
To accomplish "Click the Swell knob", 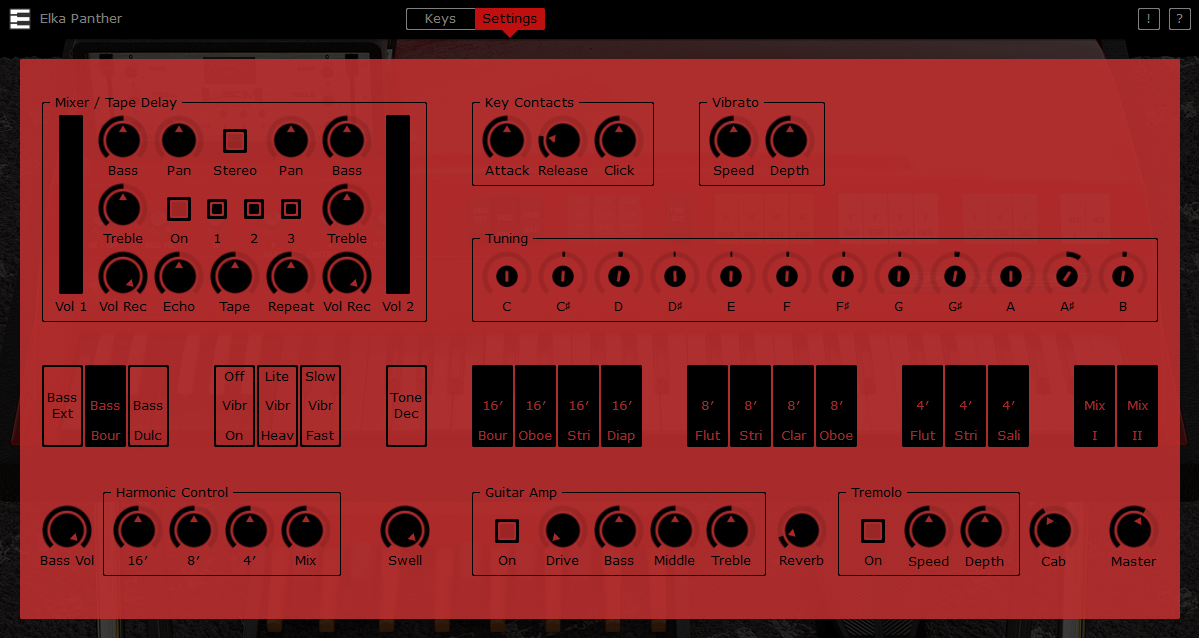I will [x=405, y=530].
